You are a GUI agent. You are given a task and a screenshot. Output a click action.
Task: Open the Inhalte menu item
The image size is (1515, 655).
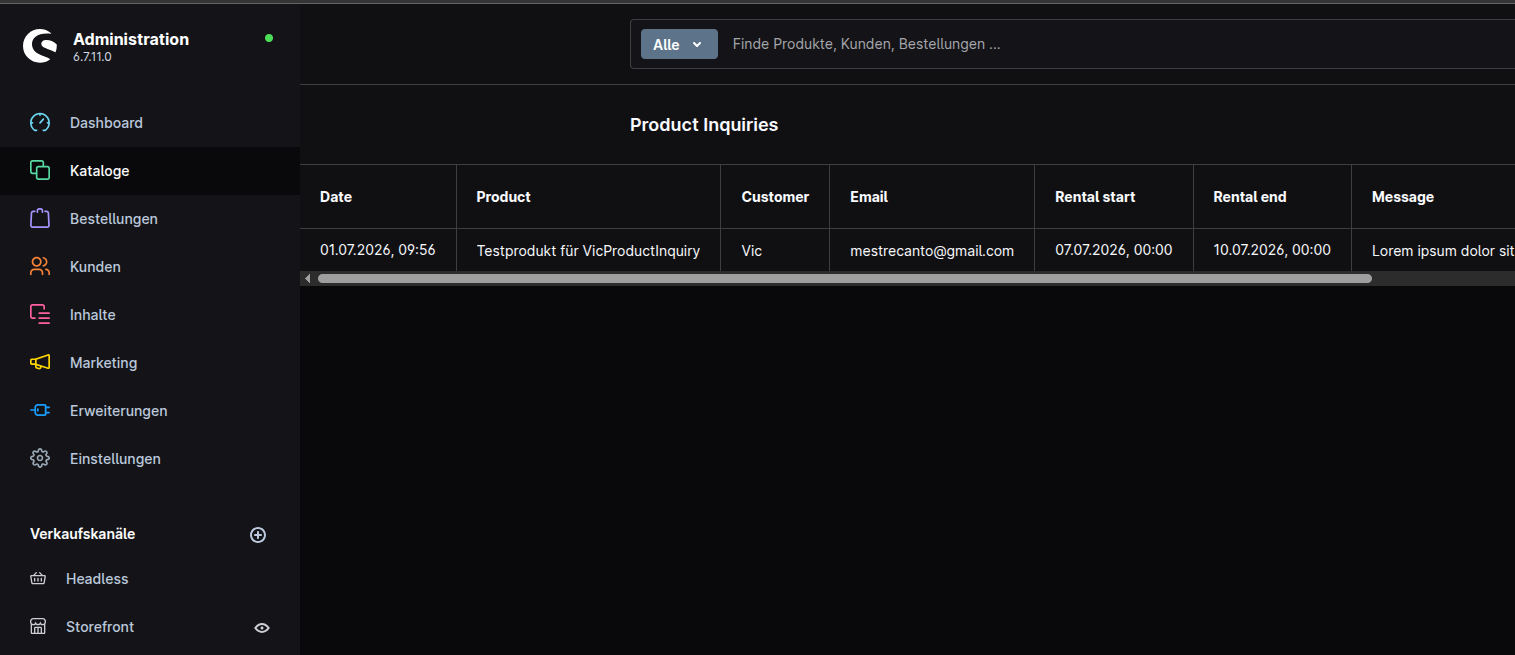[x=150, y=315]
